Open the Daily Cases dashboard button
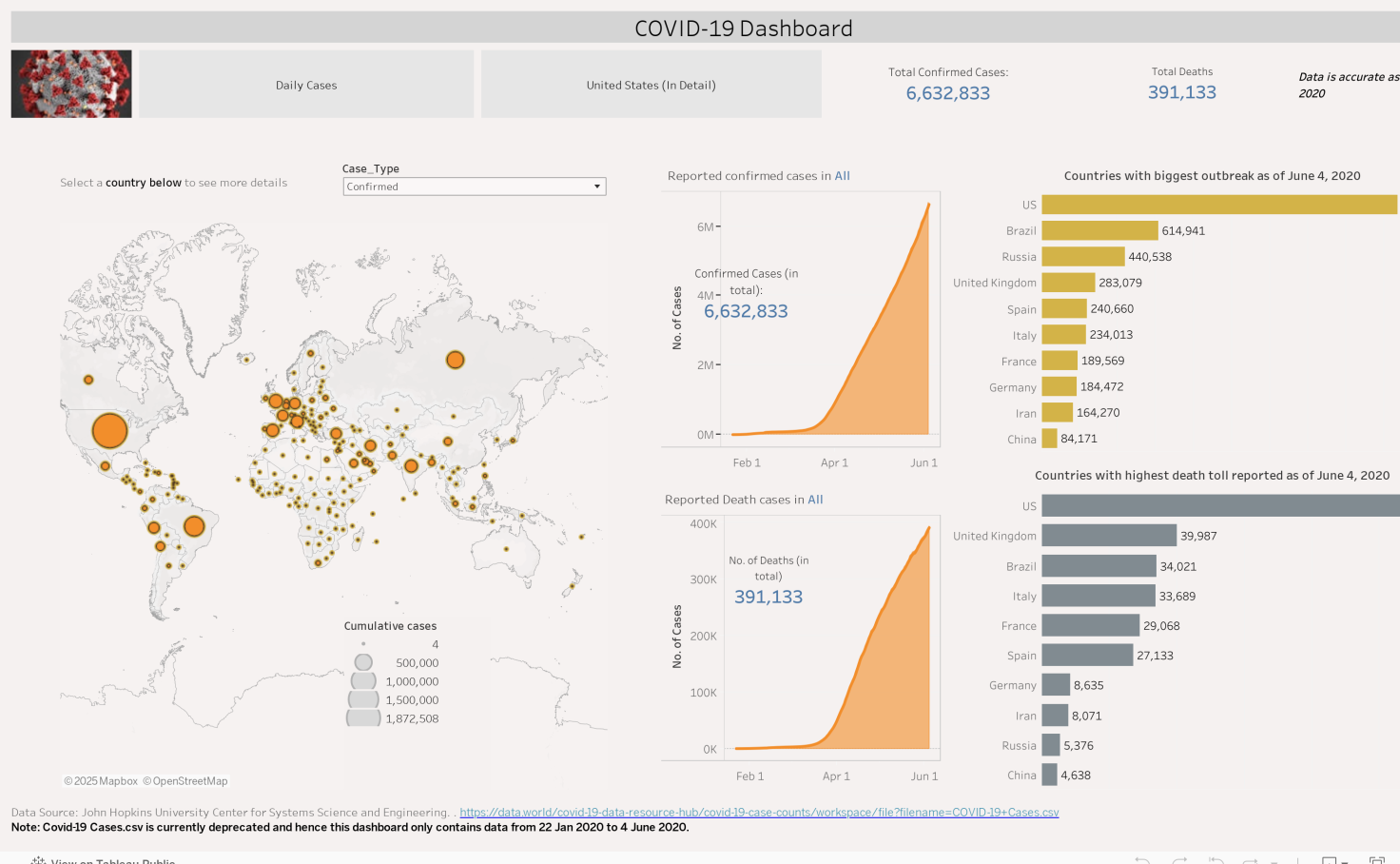Screen dimensions: 1400x864 (x=306, y=85)
